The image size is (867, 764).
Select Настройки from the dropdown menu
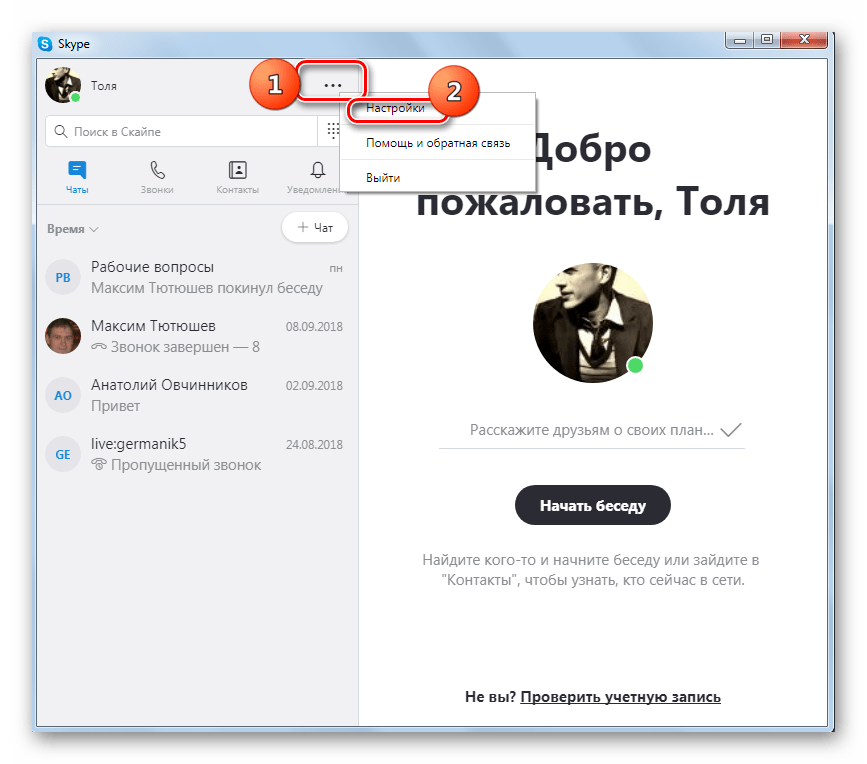[395, 108]
